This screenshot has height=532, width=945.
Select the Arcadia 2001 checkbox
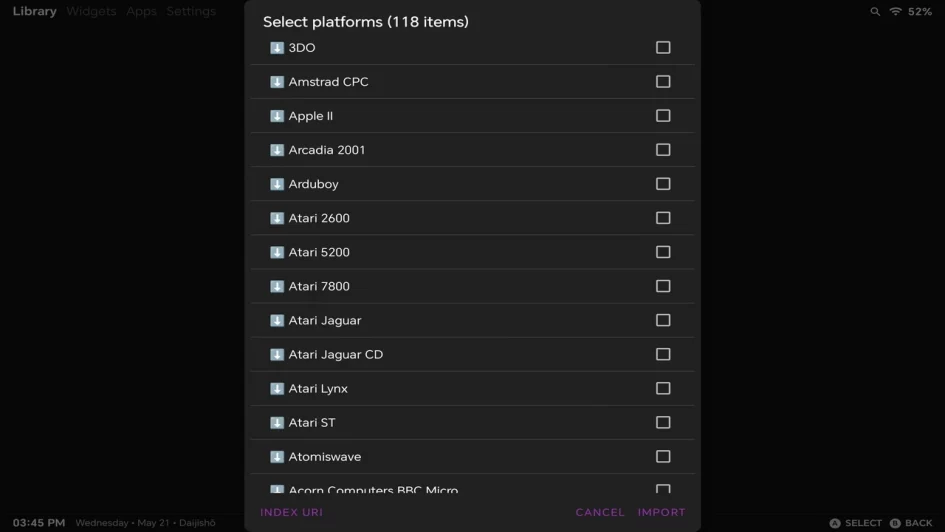[663, 150]
